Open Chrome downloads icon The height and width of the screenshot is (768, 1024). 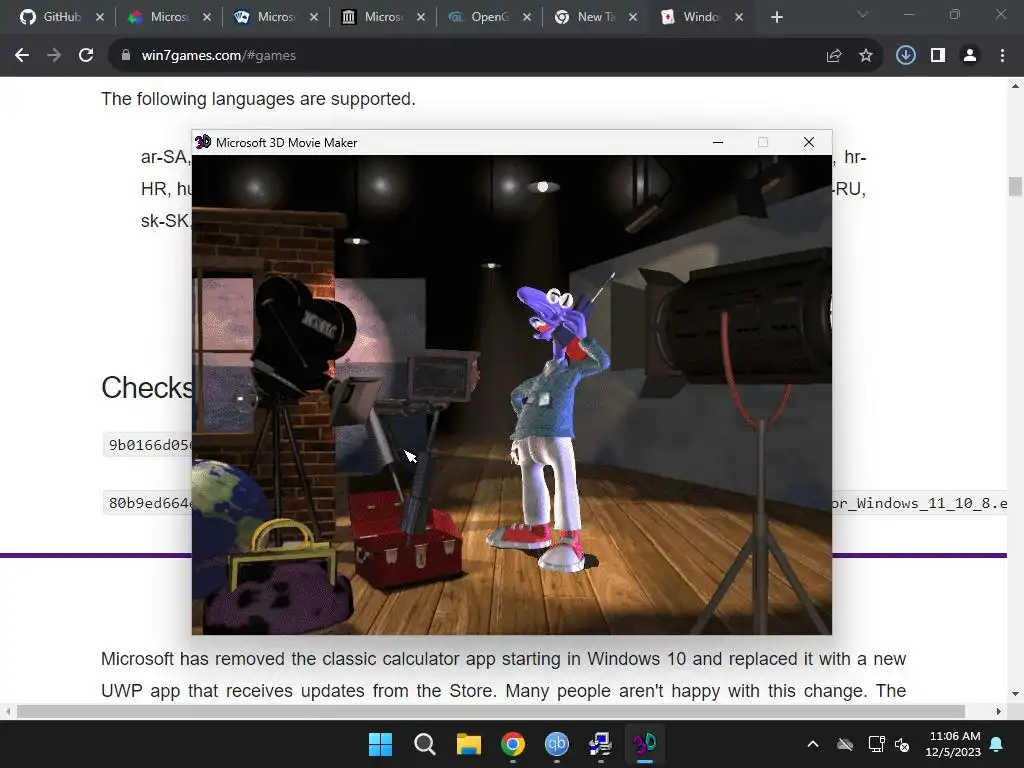[906, 56]
